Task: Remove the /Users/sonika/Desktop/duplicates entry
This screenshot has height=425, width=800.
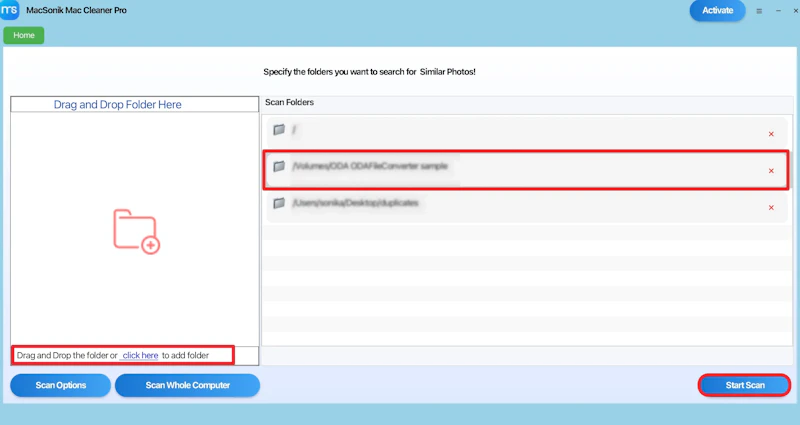Action: [x=771, y=208]
